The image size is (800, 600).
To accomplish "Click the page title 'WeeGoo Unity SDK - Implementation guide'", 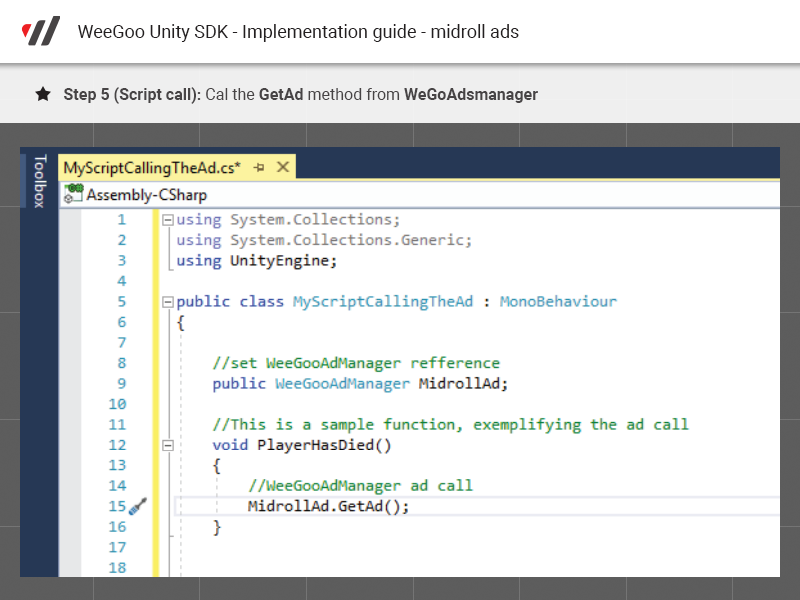I will click(x=298, y=32).
